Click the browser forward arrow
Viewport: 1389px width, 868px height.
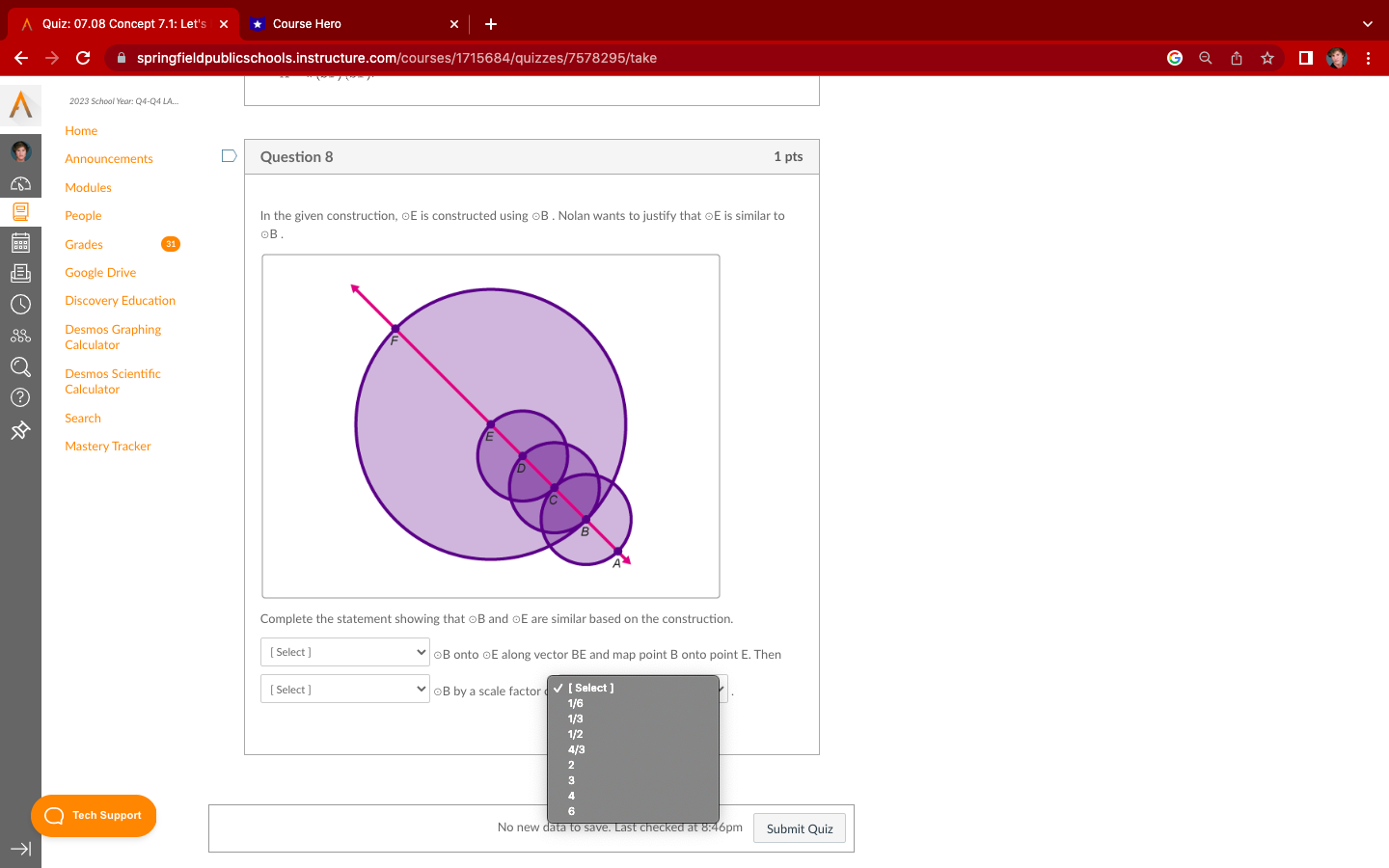(x=52, y=58)
